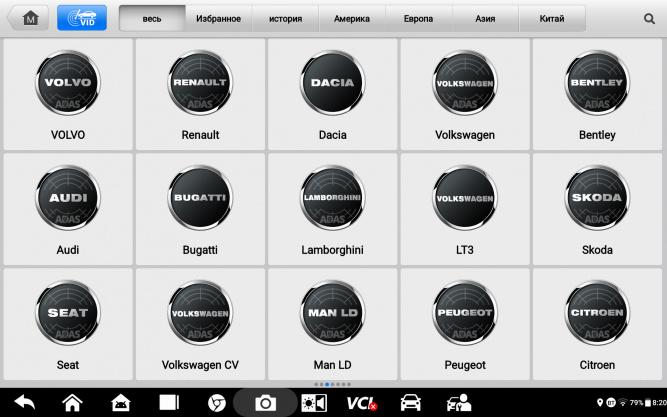The height and width of the screenshot is (417, 667).
Task: Select the Peugeot ADAS brand icon
Action: pos(465,313)
